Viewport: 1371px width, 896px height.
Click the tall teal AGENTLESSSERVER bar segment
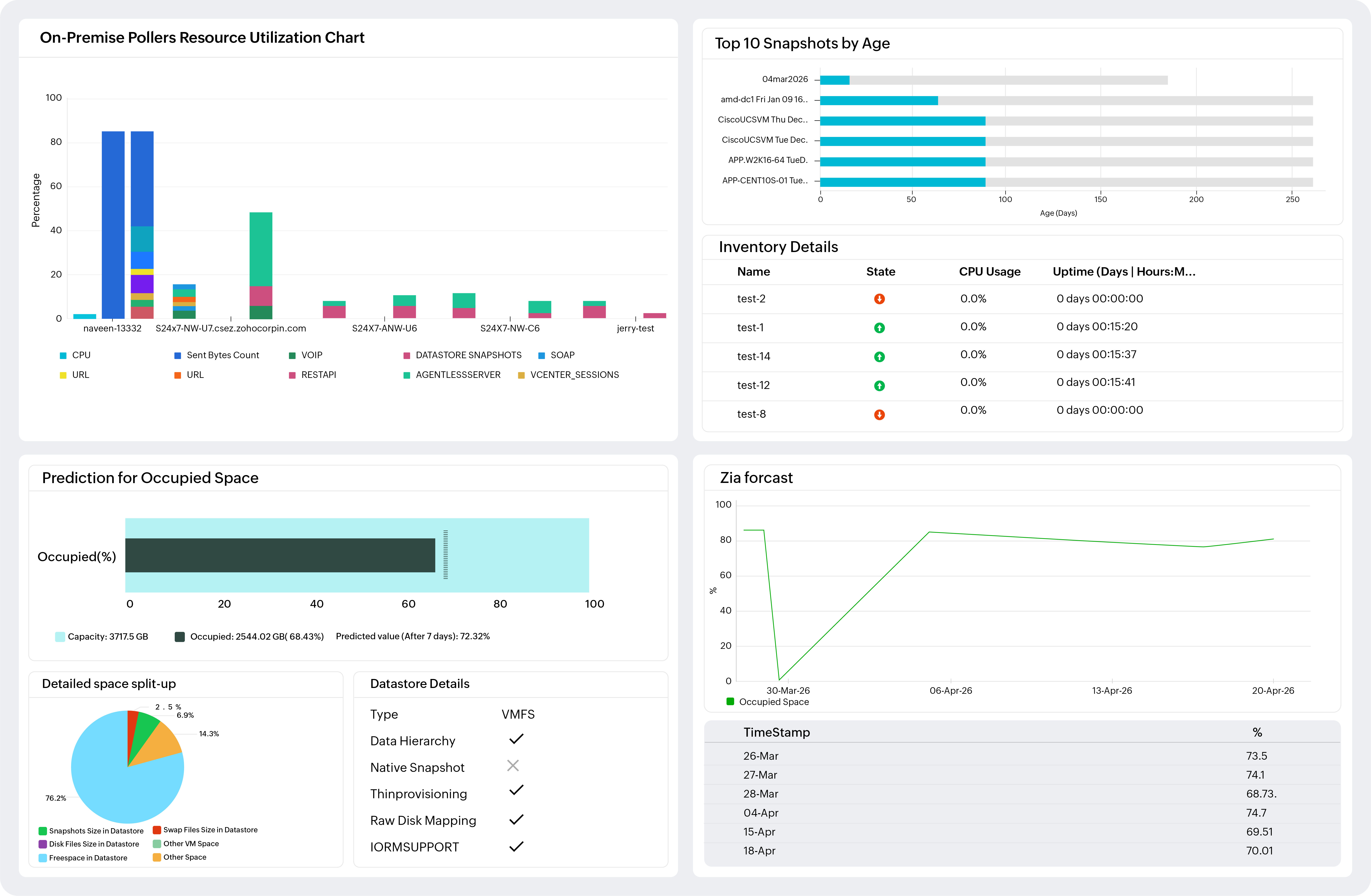pyautogui.click(x=261, y=249)
